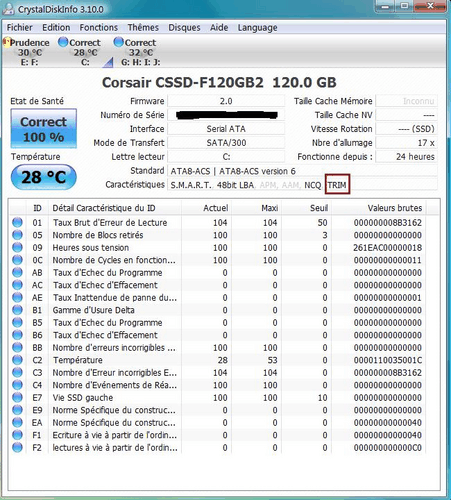This screenshot has height=500, width=451.
Task: Click raw value 261EAC00000018
Action: point(388,248)
